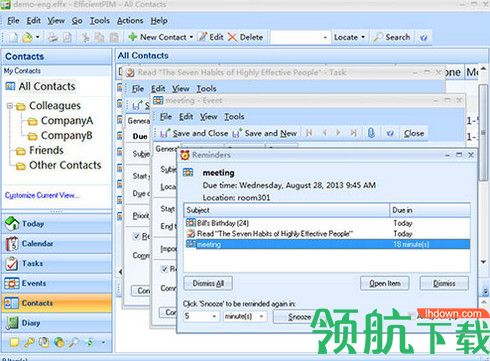The height and width of the screenshot is (361, 490).
Task: Open the Go menu in main window
Action: [77, 21]
